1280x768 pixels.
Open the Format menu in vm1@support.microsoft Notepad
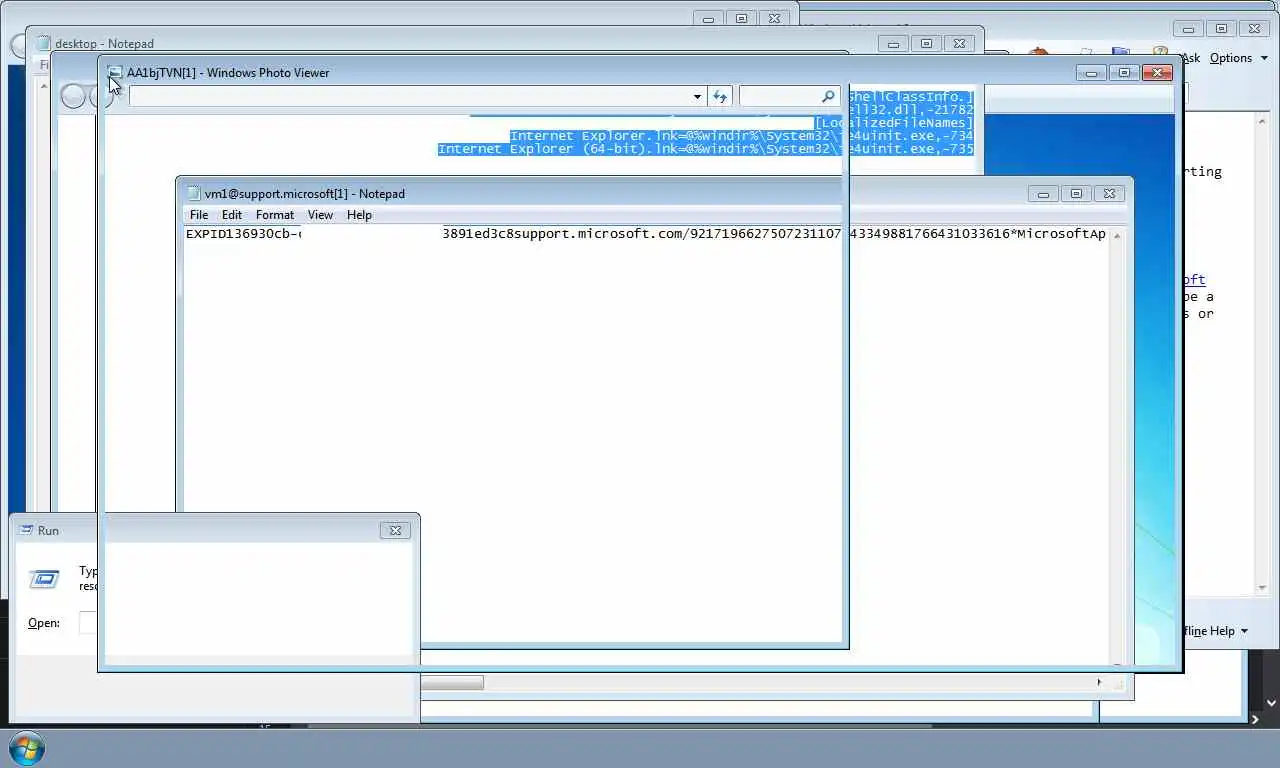click(x=275, y=215)
